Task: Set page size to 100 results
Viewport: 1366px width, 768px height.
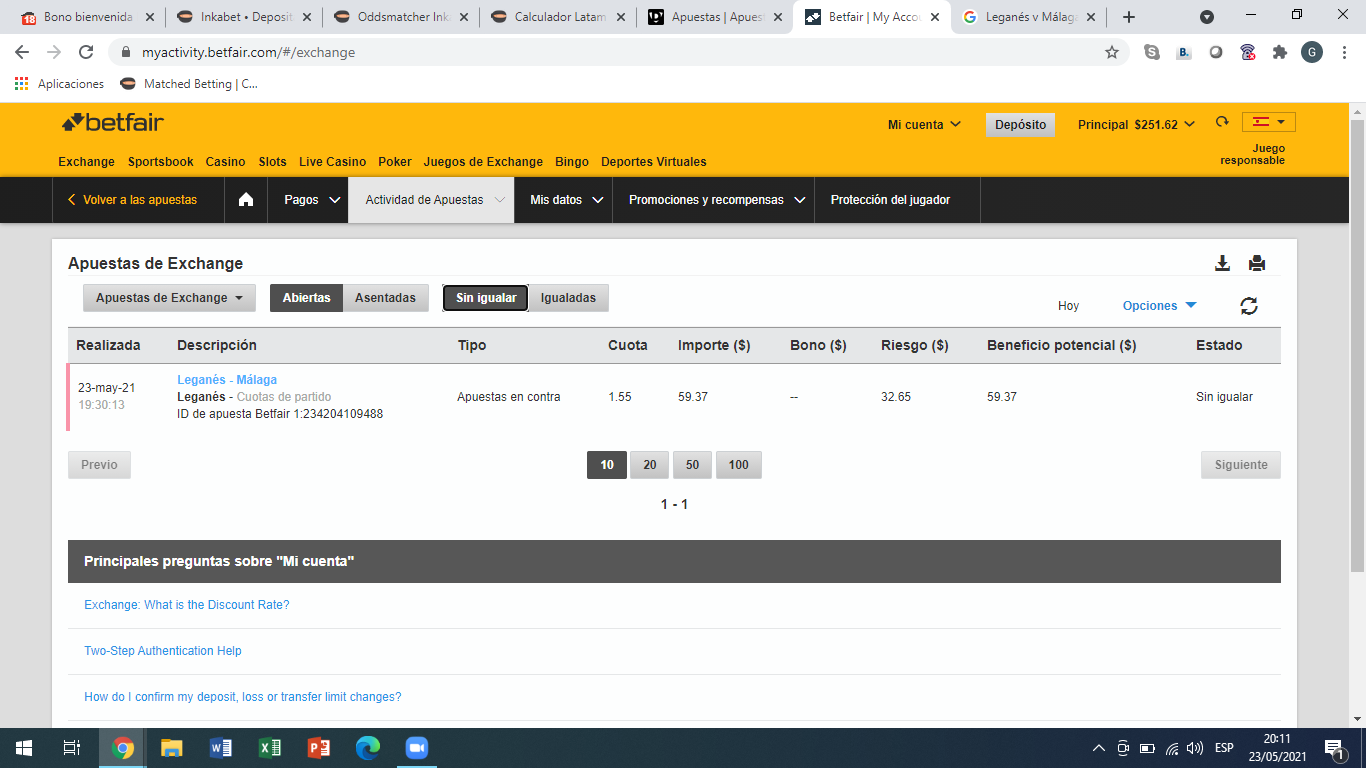Action: [739, 465]
